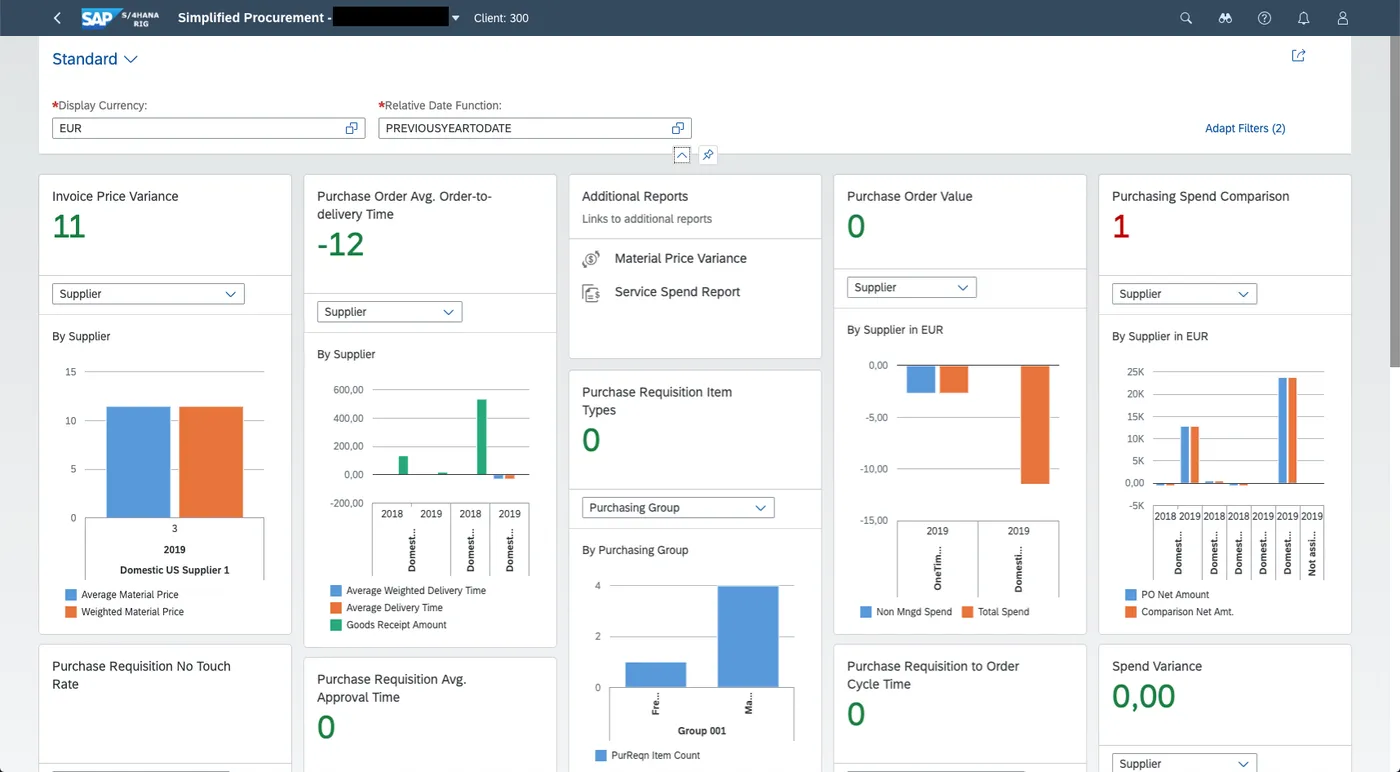1400x772 pixels.
Task: Open the binoculars App Finder icon
Action: click(1225, 18)
